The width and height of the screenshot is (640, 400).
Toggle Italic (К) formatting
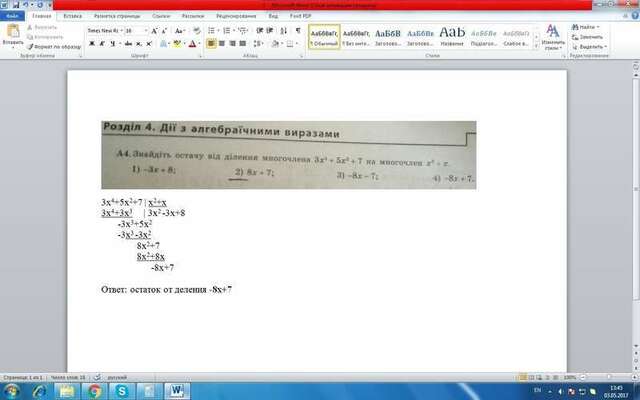(x=102, y=43)
